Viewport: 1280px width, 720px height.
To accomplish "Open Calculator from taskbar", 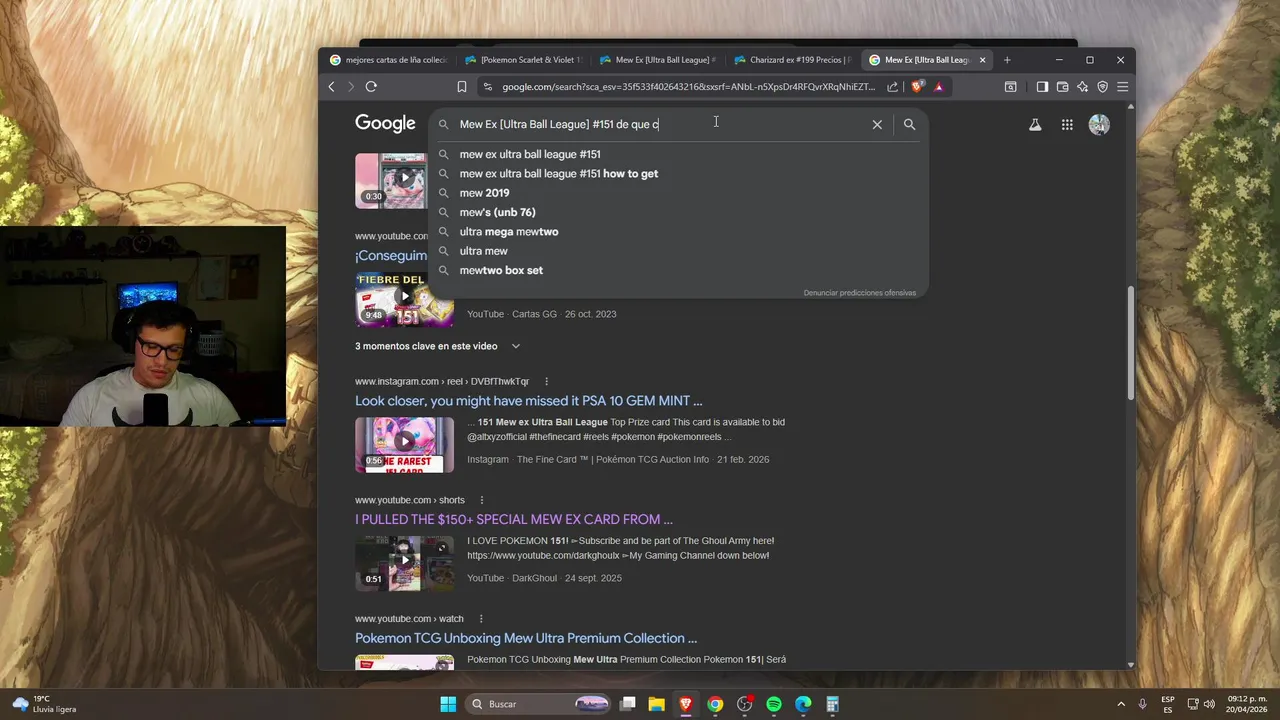I will [832, 704].
